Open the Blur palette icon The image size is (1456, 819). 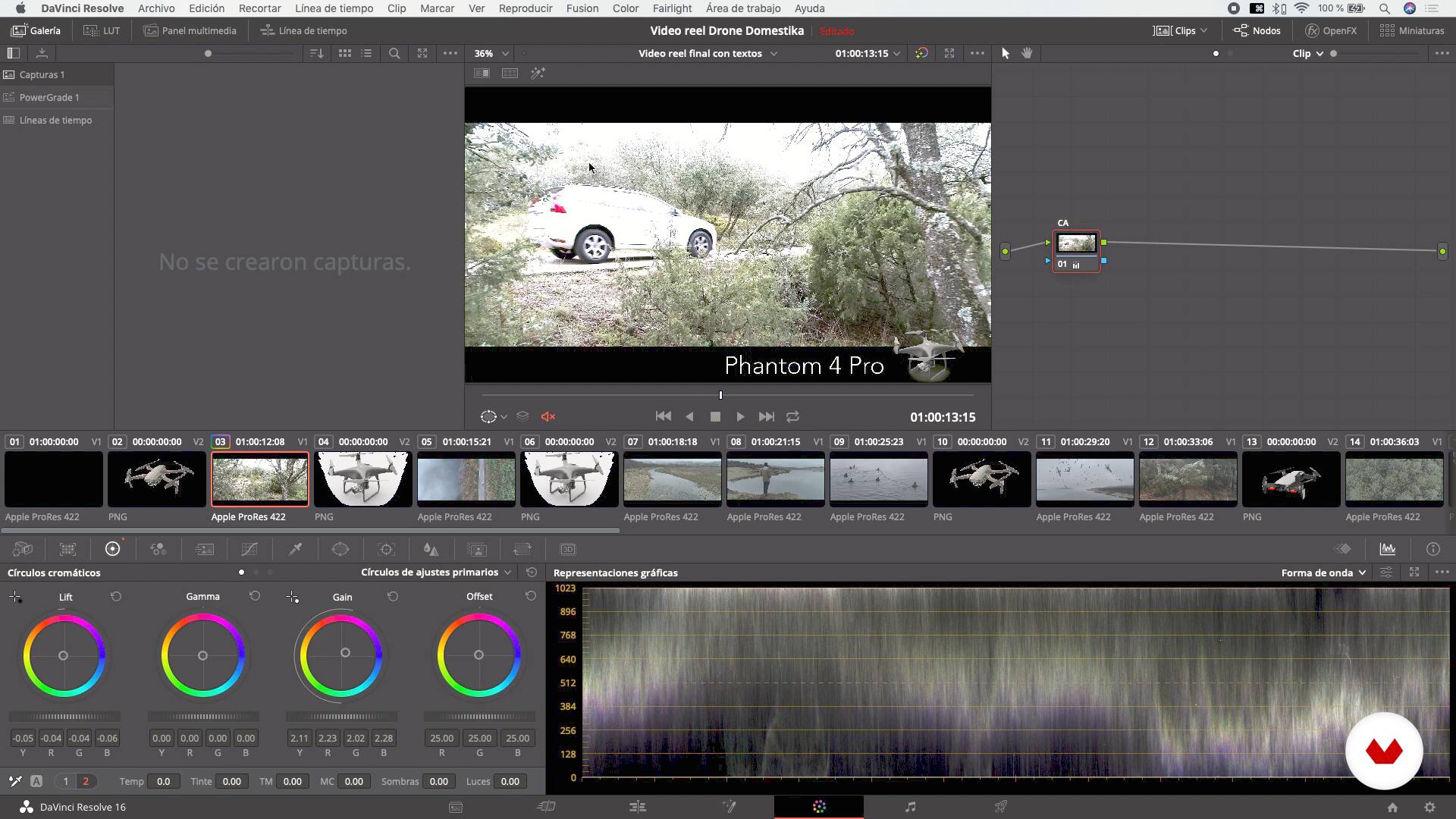coord(431,549)
